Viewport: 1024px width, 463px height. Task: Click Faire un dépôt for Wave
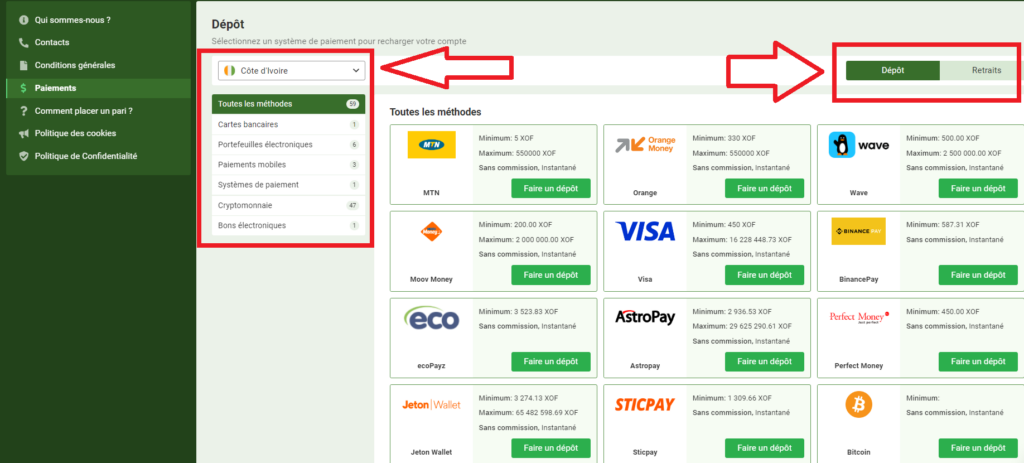pyautogui.click(x=978, y=188)
